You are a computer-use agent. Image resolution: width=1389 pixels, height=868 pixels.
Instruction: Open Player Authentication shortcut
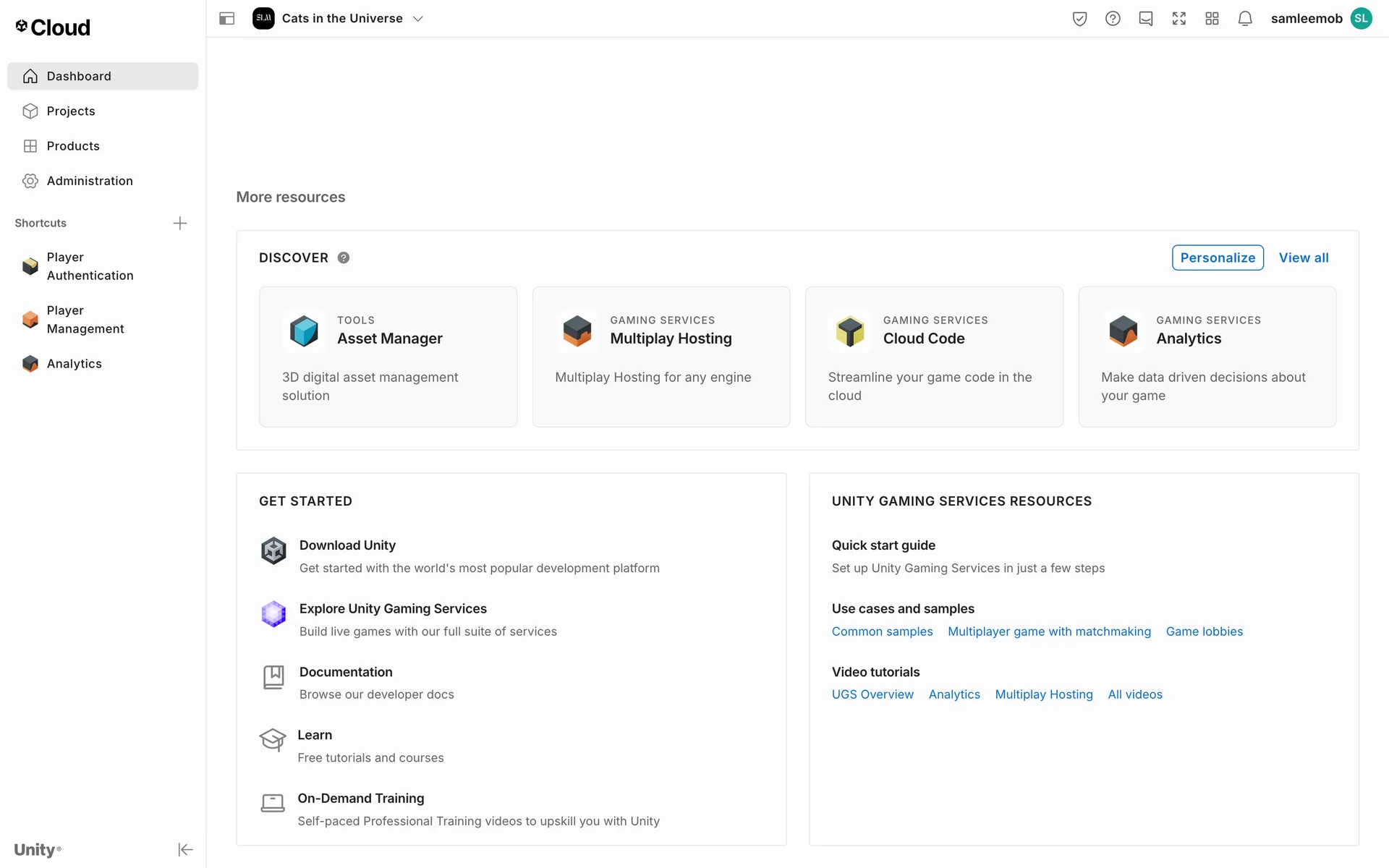(x=90, y=266)
